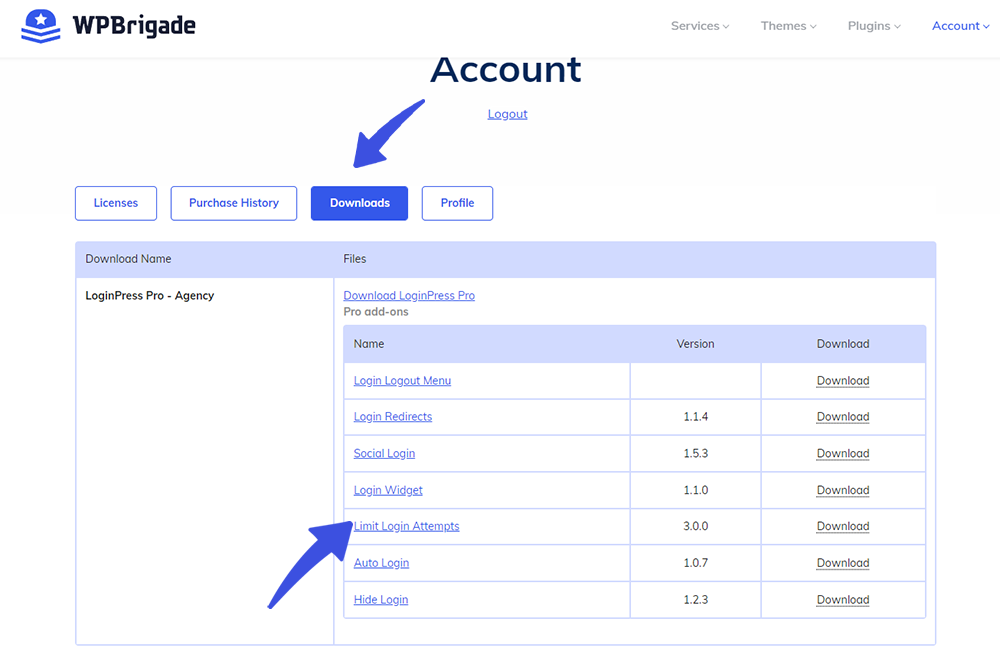The height and width of the screenshot is (671, 1000).
Task: Click the Account page heading
Action: pos(506,70)
